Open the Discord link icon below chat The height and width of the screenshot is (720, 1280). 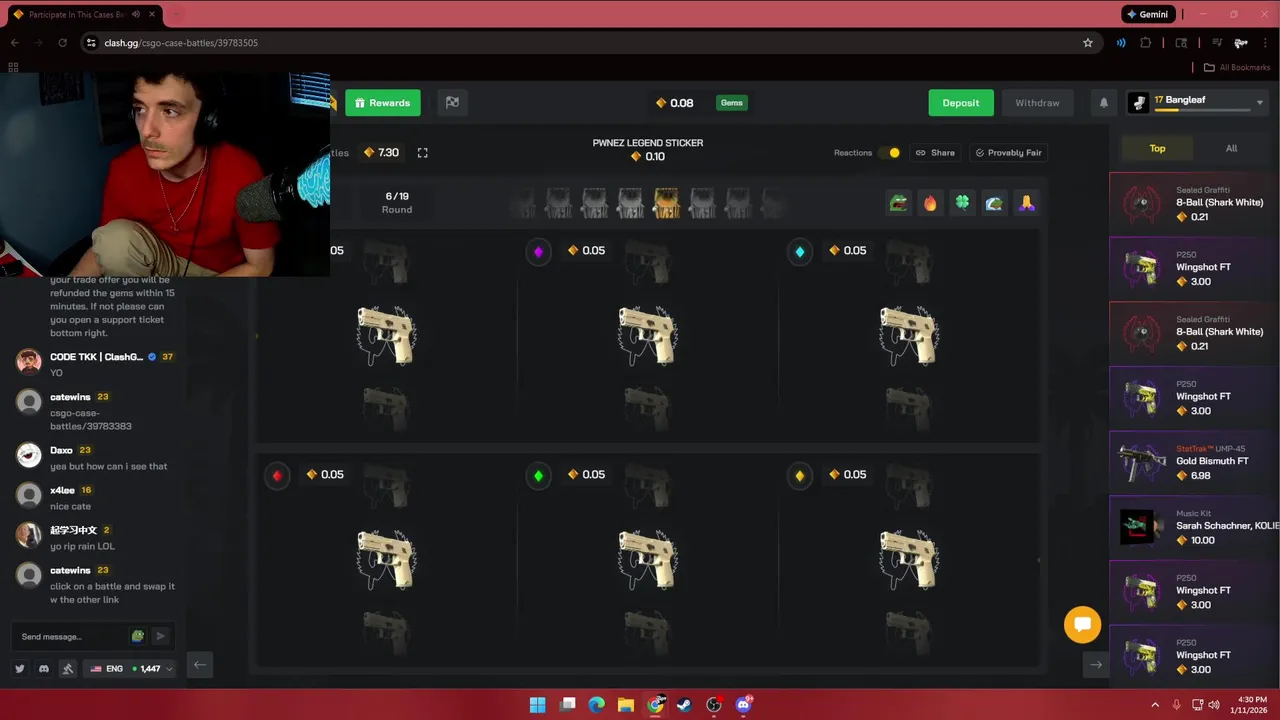coord(44,669)
